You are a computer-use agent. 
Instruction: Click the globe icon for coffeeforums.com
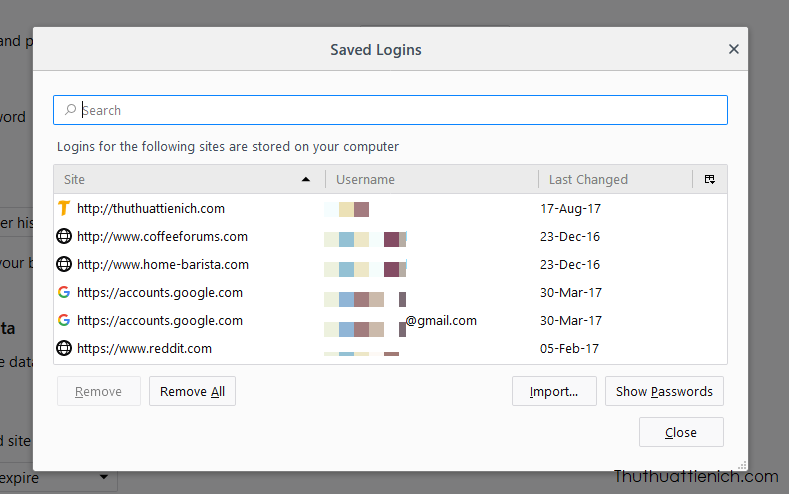pos(64,237)
